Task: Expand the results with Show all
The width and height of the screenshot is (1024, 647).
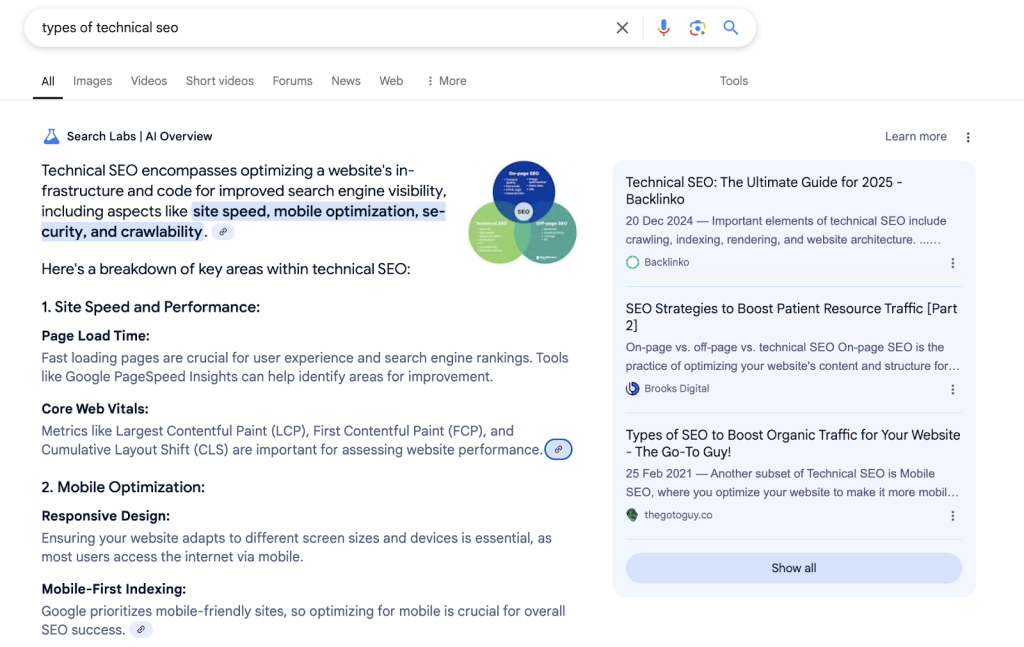Action: (x=793, y=567)
